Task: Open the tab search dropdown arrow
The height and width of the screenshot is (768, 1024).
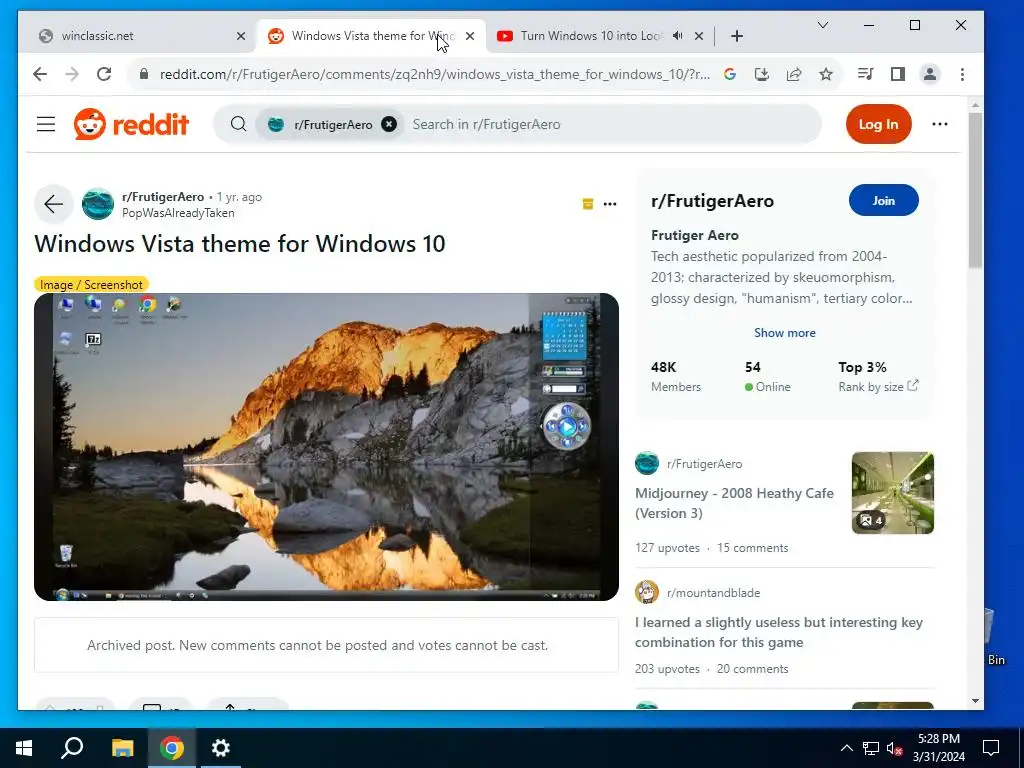Action: pyautogui.click(x=823, y=25)
